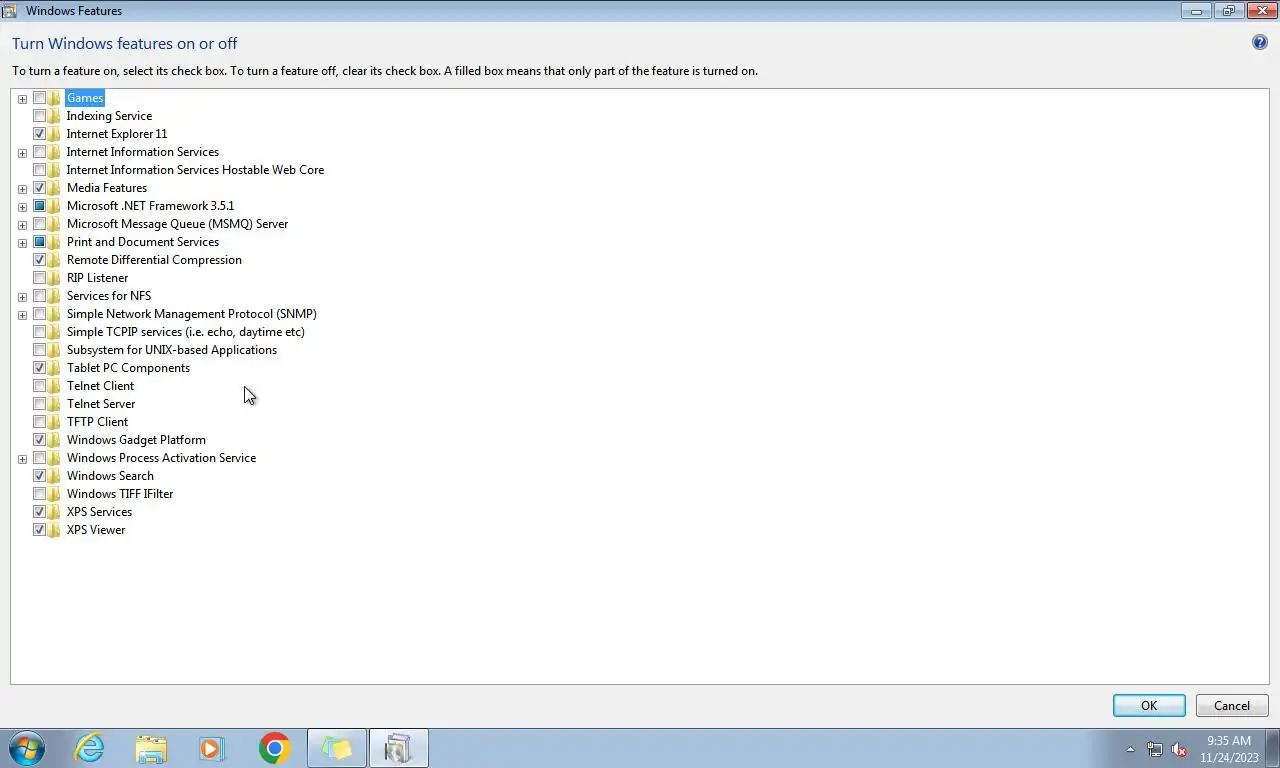This screenshot has height=768, width=1280.
Task: Open the Windows Start menu
Action: (27, 748)
